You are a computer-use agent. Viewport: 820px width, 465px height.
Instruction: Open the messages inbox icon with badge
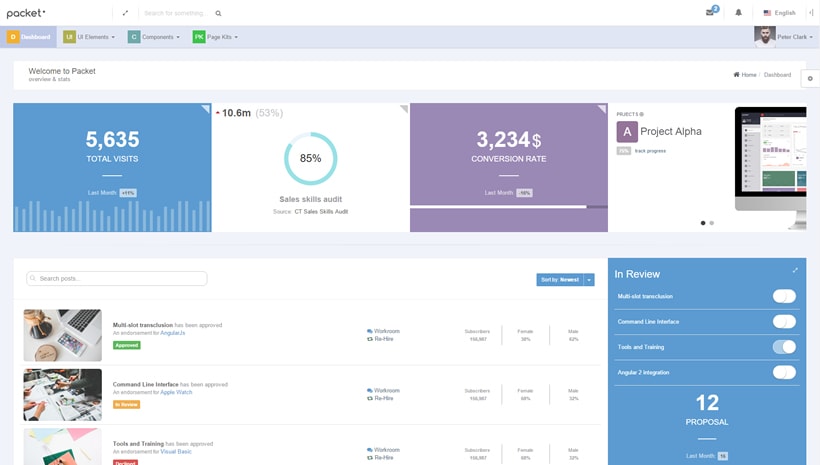710,12
